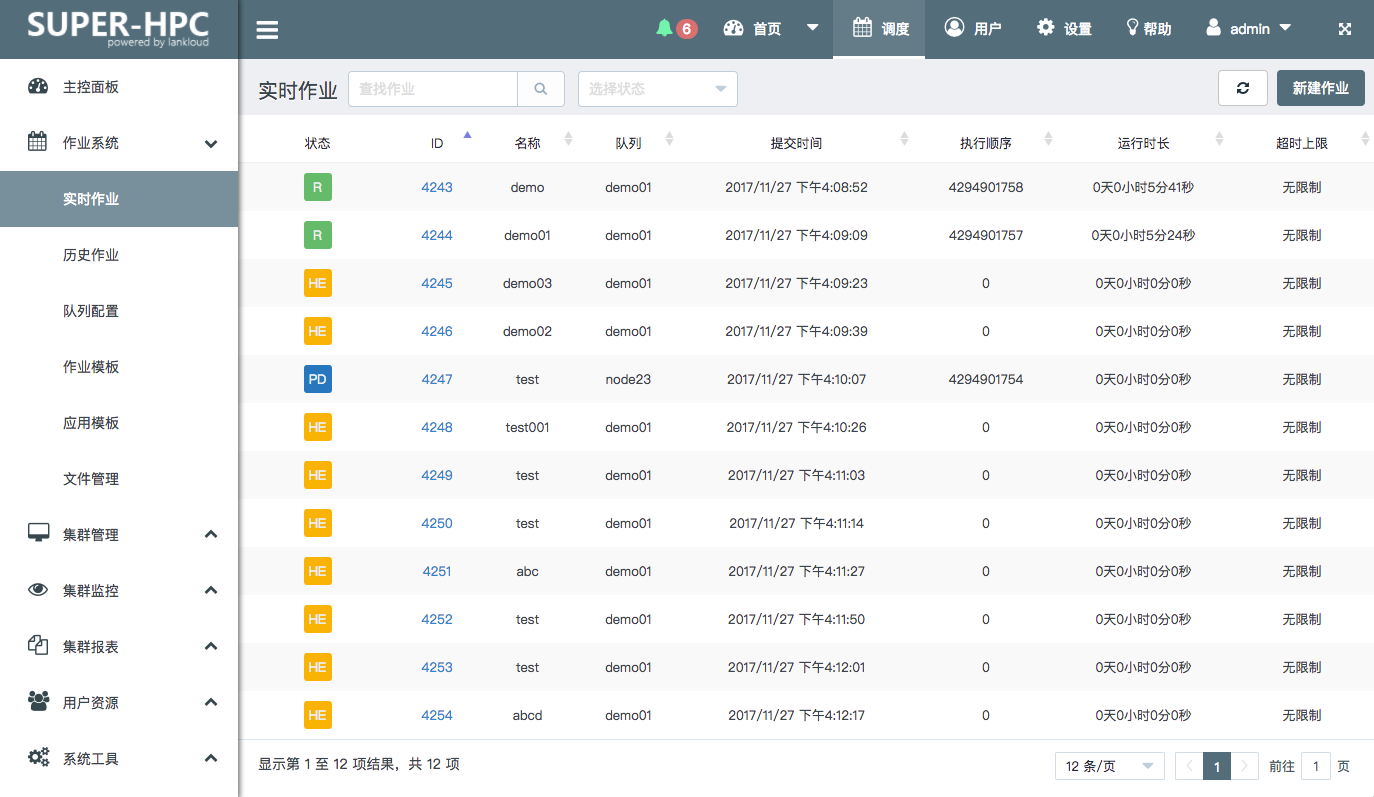Image resolution: width=1374 pixels, height=797 pixels.
Task: Click the green R status badge for job 4243
Action: 317,187
